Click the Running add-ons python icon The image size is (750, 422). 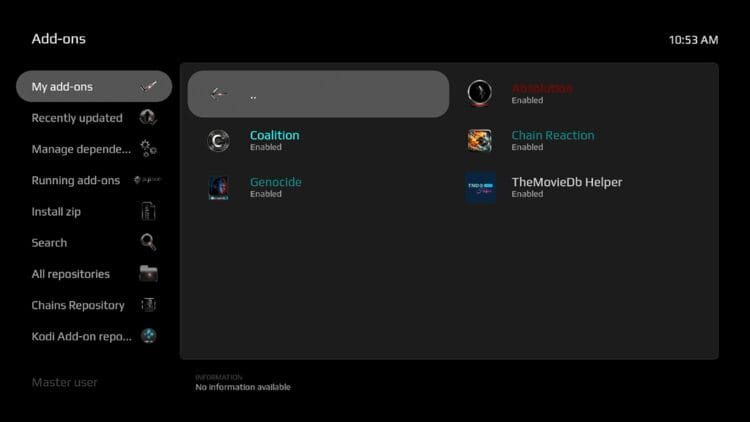click(x=148, y=180)
